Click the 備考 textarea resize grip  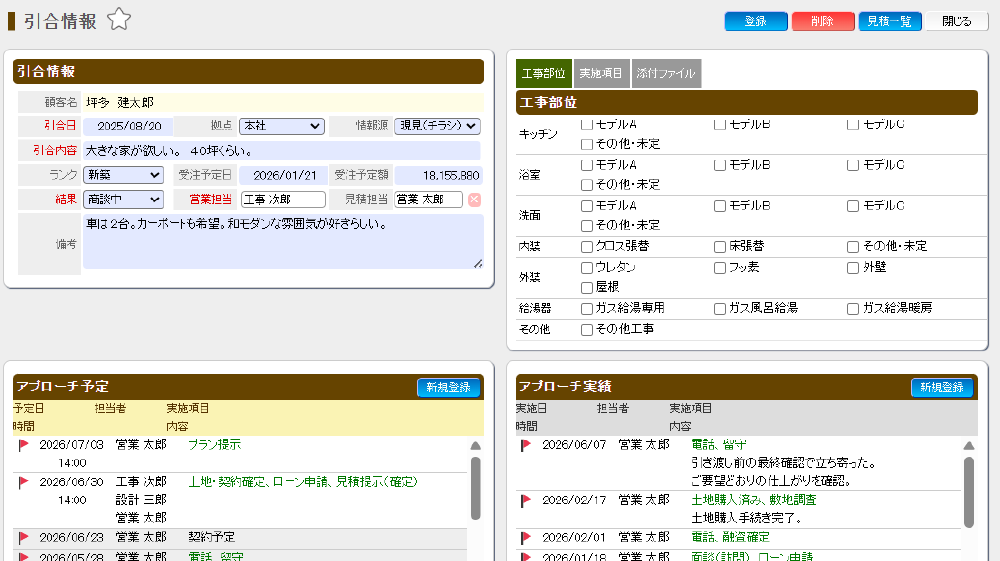[x=478, y=263]
